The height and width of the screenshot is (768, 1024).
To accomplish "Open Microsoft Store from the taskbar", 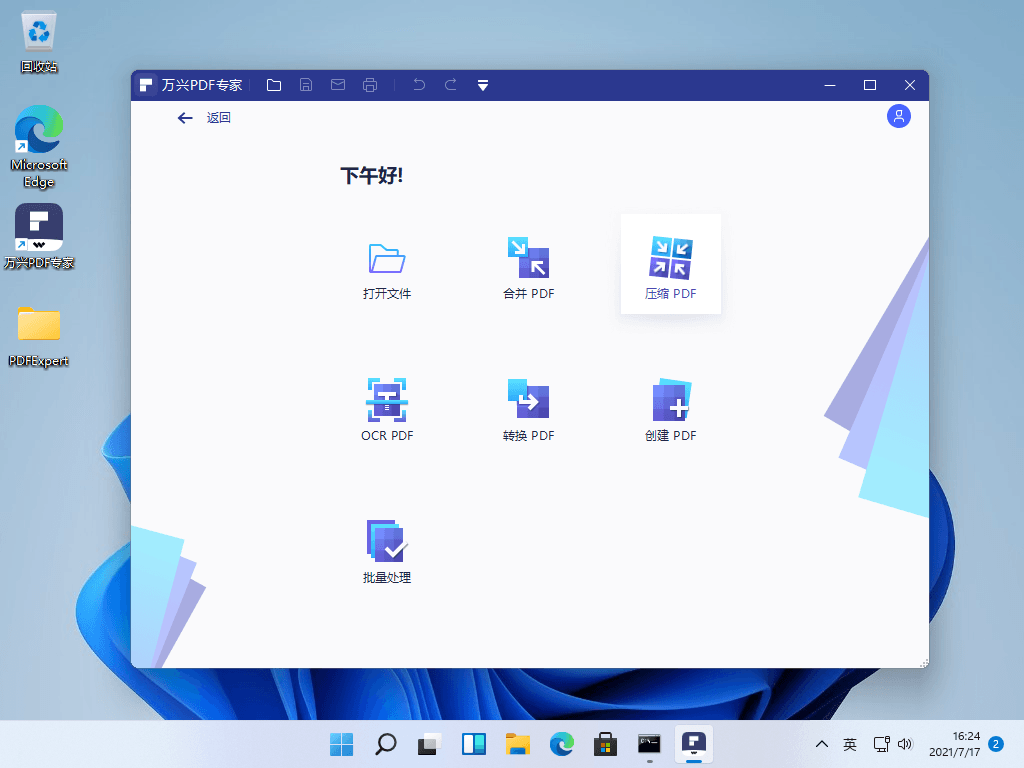I will tap(605, 744).
